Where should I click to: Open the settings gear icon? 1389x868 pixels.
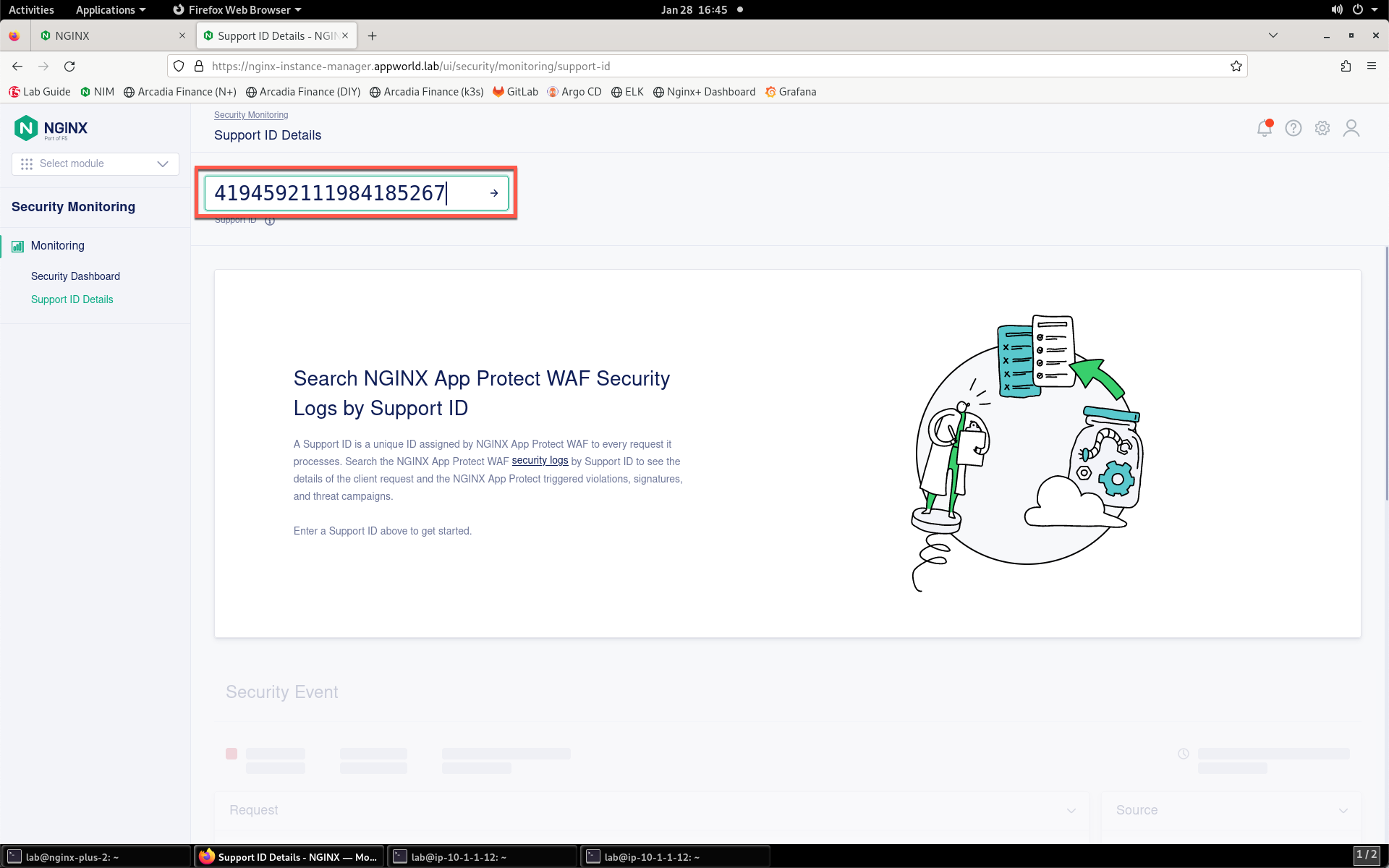pyautogui.click(x=1322, y=128)
